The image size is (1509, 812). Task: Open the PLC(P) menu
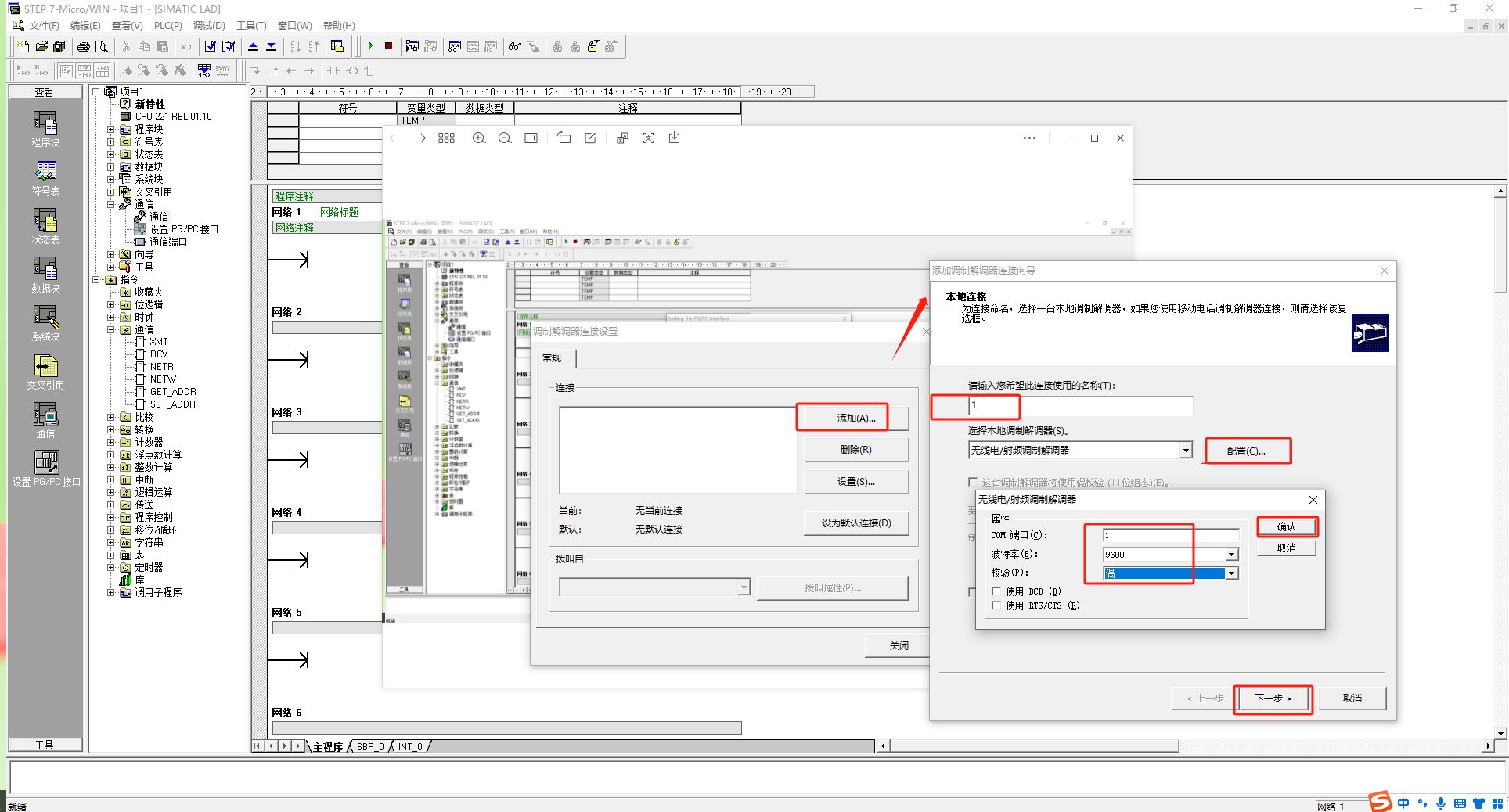(167, 26)
